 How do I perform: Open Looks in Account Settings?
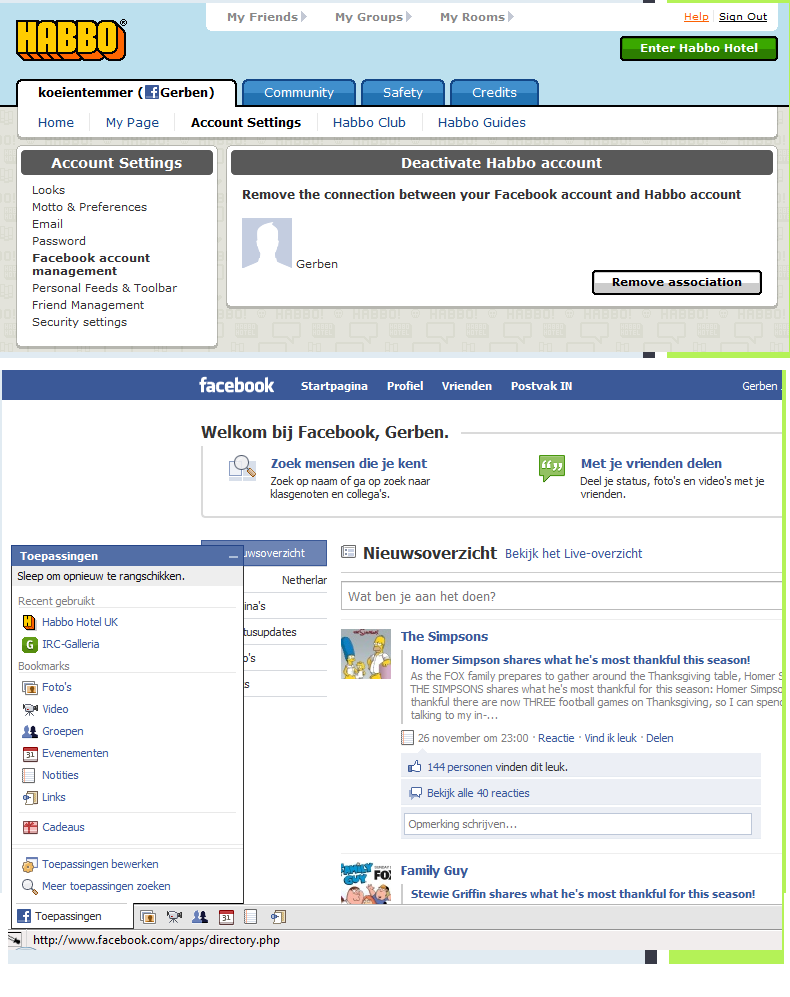point(49,190)
